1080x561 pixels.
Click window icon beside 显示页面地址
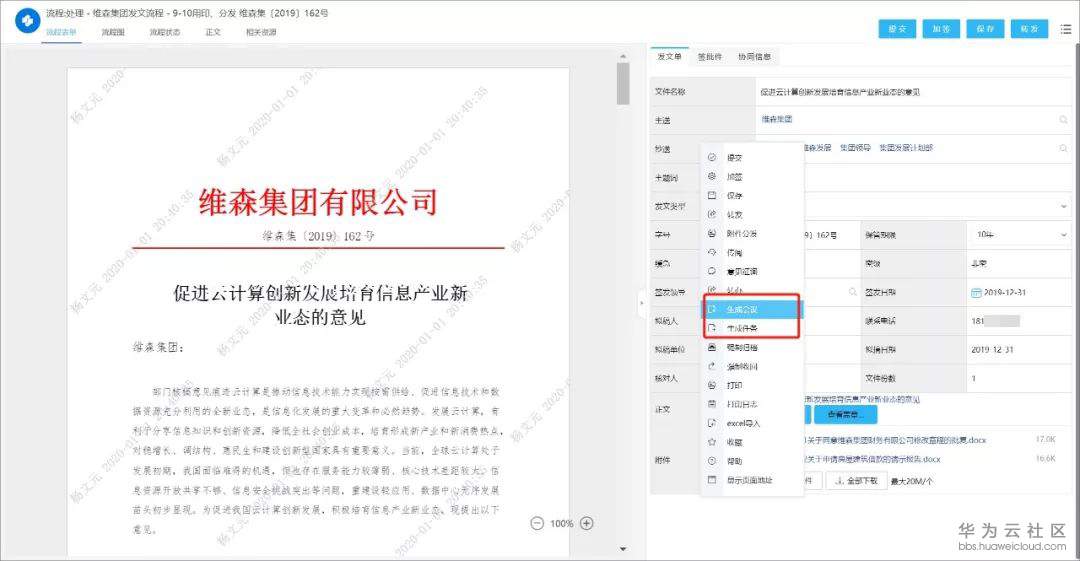(x=712, y=480)
